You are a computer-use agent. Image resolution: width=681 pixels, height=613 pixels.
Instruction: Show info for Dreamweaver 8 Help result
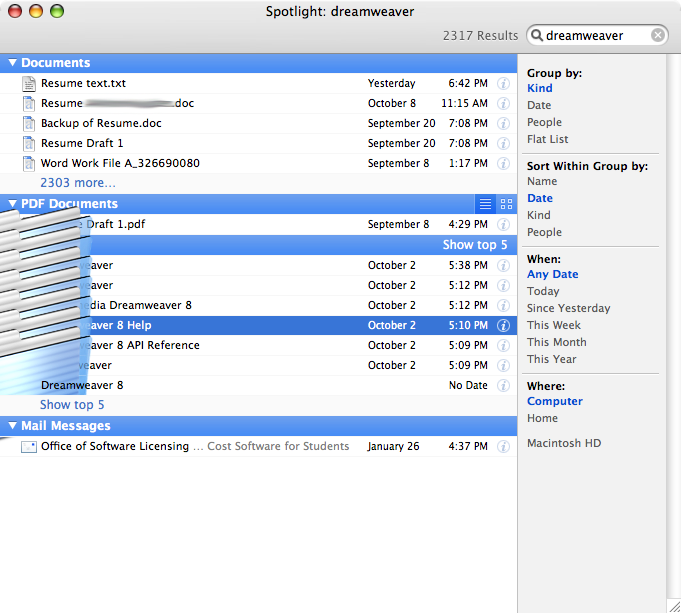point(503,325)
